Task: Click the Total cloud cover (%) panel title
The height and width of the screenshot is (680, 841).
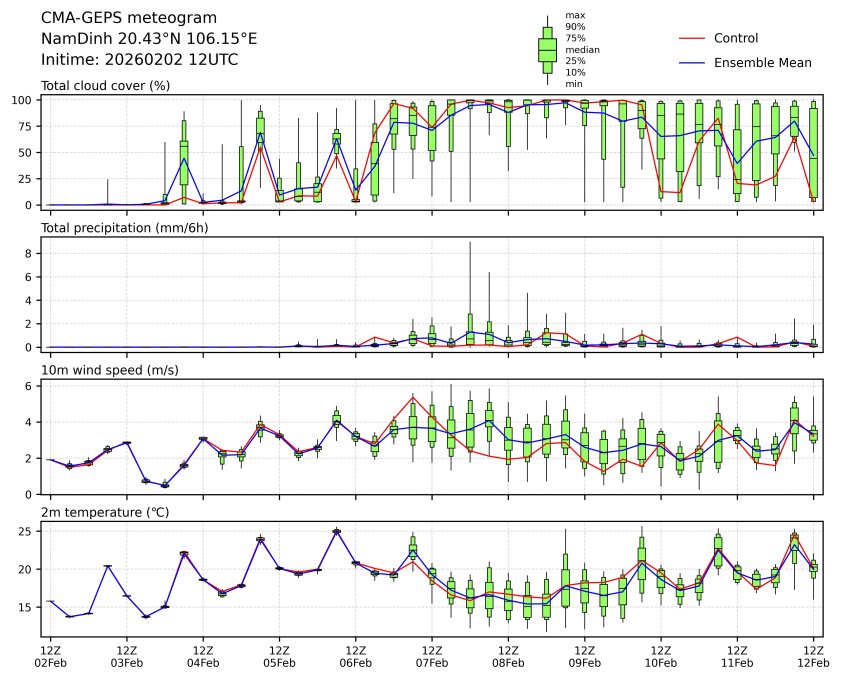Action: [x=105, y=86]
